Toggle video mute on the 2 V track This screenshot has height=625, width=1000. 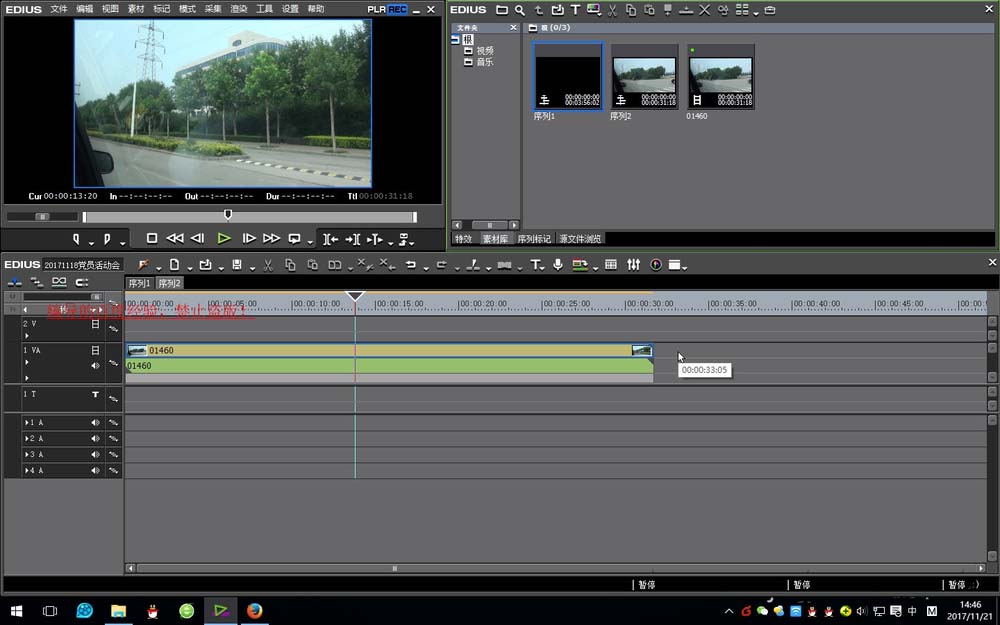pyautogui.click(x=96, y=324)
